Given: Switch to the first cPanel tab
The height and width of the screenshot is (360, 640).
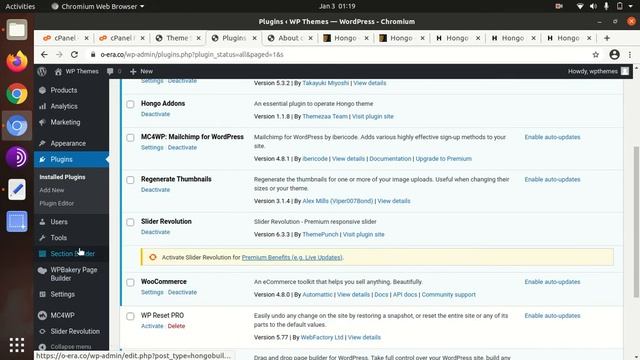Looking at the screenshot, I should click(x=65, y=38).
